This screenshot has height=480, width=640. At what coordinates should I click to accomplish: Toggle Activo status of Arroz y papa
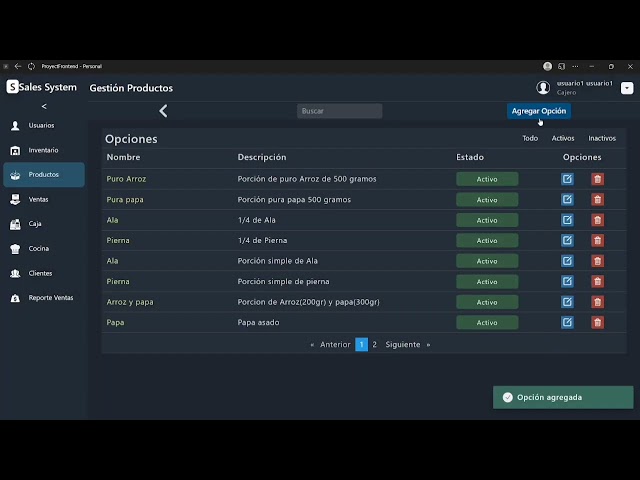pyautogui.click(x=487, y=302)
